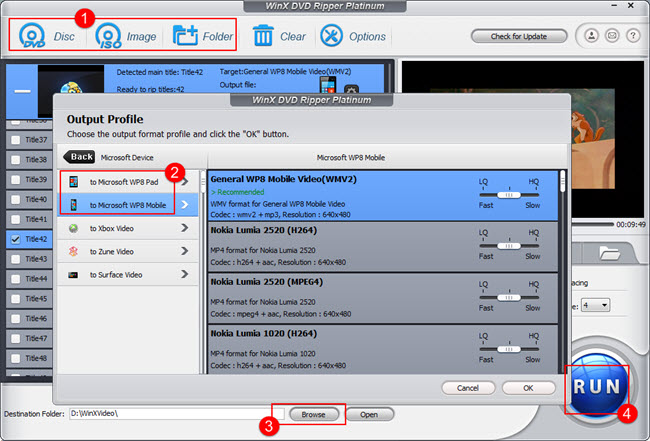Toggle the Title46 checkbox
The height and width of the screenshot is (441, 650).
pos(16,319)
